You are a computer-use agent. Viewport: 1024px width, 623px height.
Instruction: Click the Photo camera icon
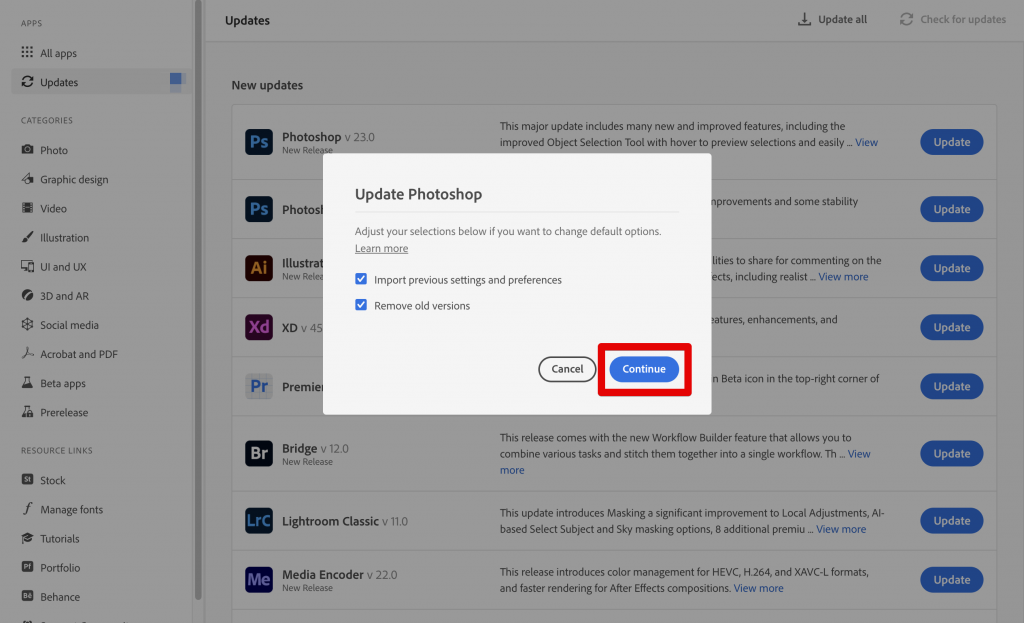point(27,150)
